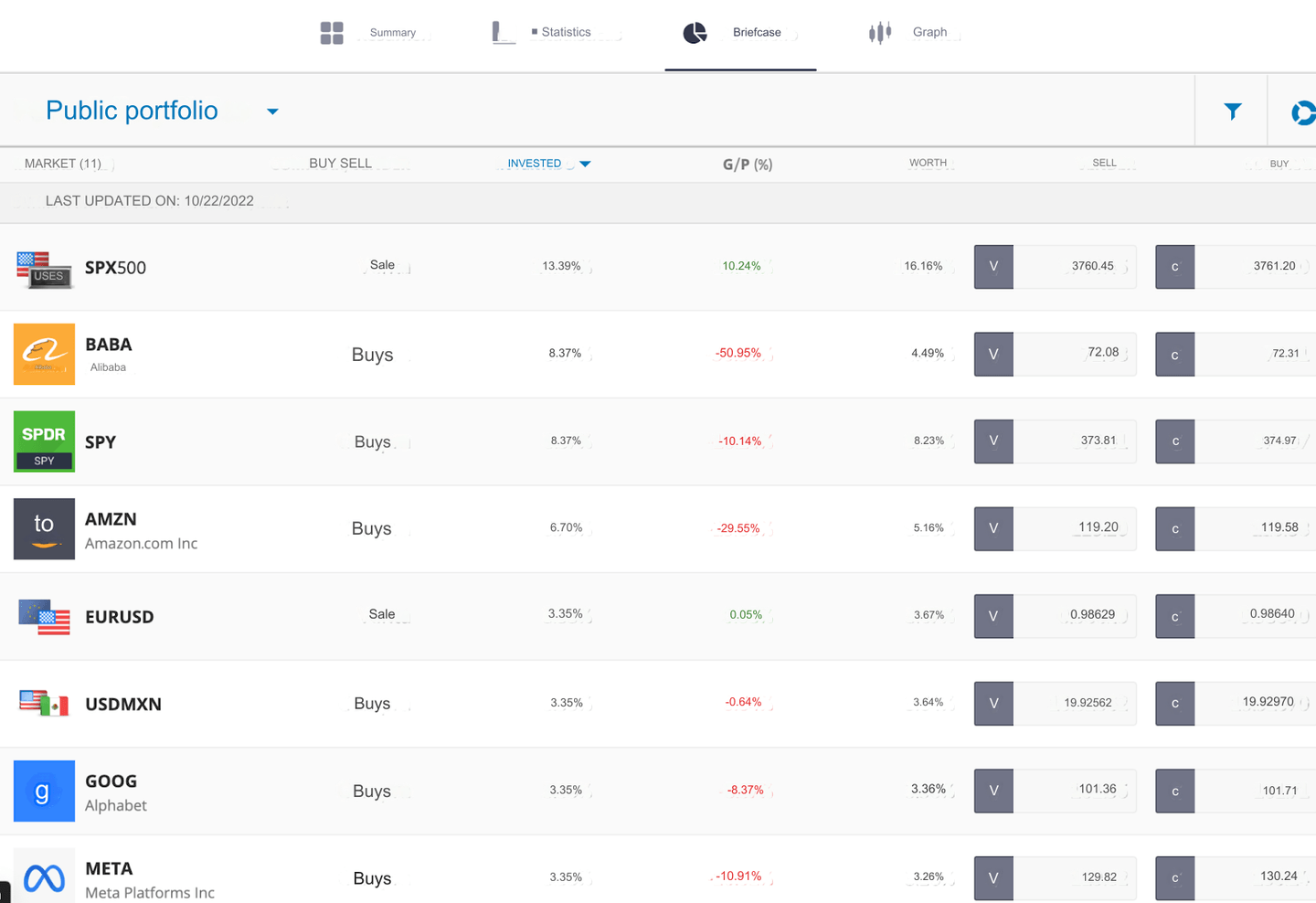Open the SPX500 market row
Screen dimensions: 1316x903
click(115, 268)
